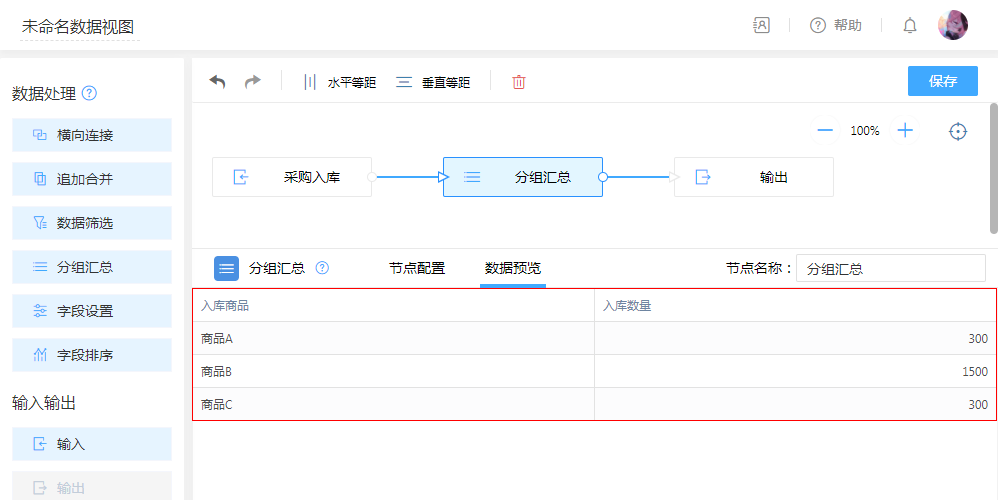Click the 节点名称 input field
This screenshot has width=998, height=500.
(x=890, y=268)
